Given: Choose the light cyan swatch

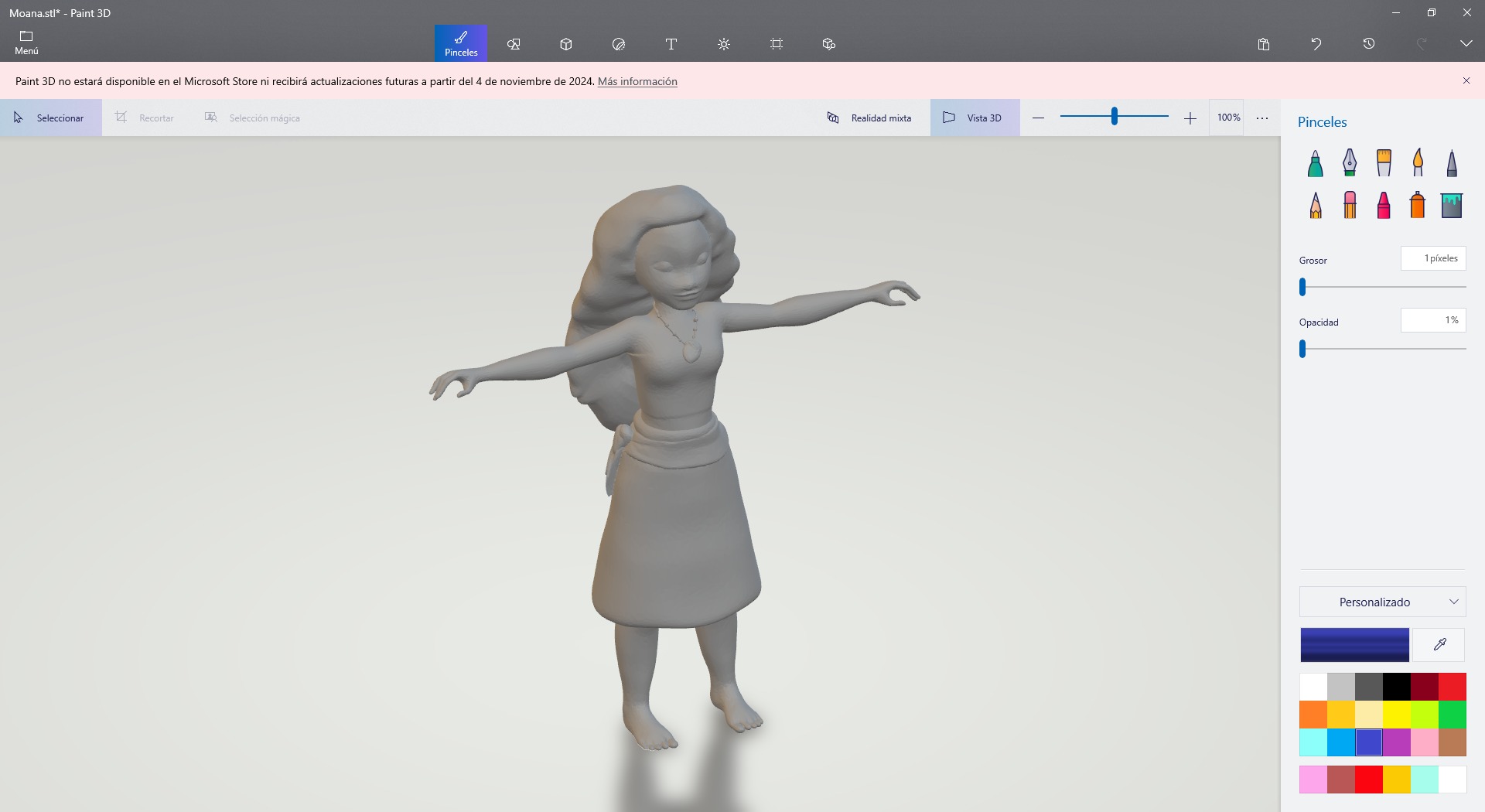Looking at the screenshot, I should [x=1313, y=742].
